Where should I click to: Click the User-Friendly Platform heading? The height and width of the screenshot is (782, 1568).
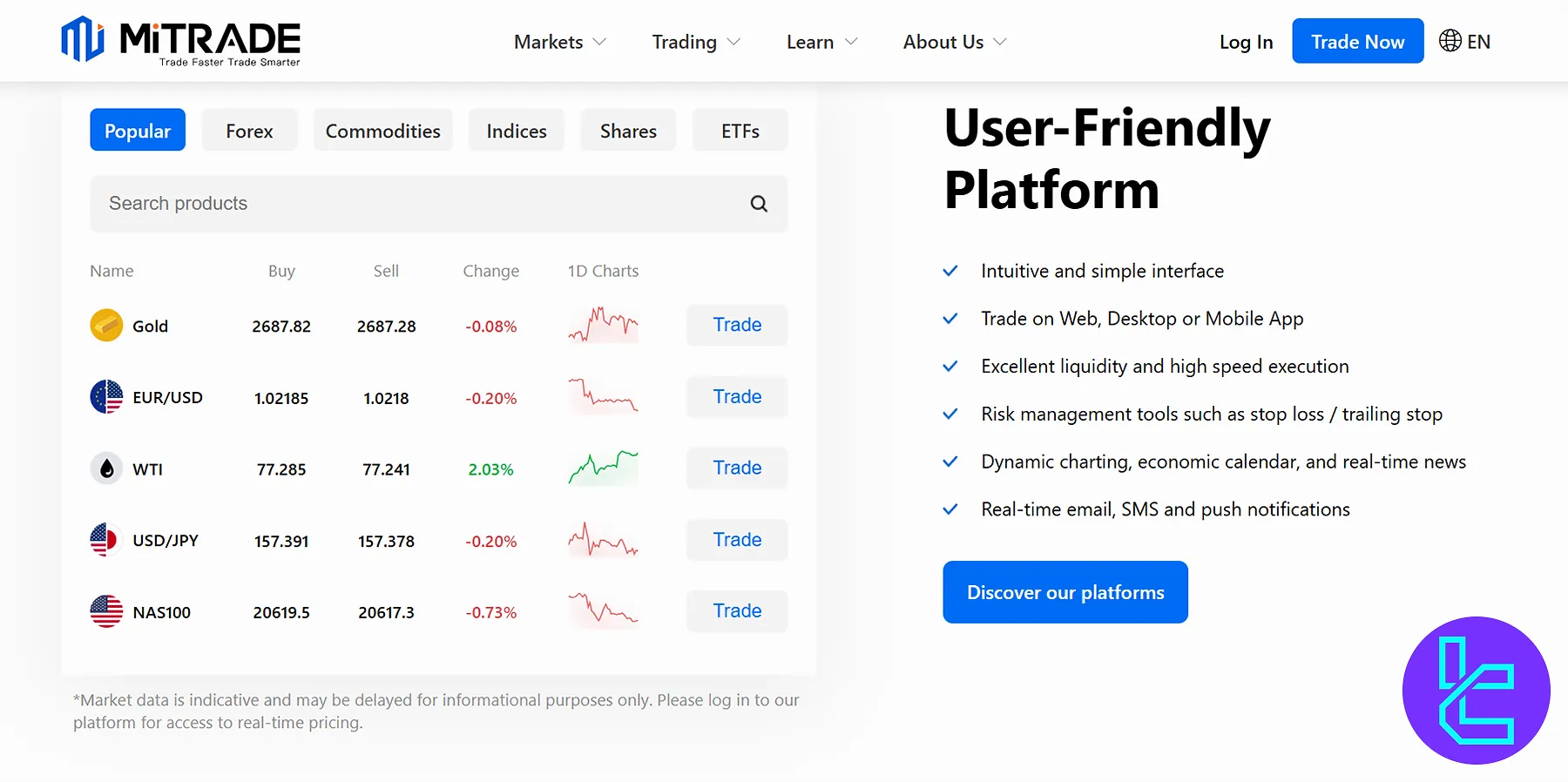1107,158
